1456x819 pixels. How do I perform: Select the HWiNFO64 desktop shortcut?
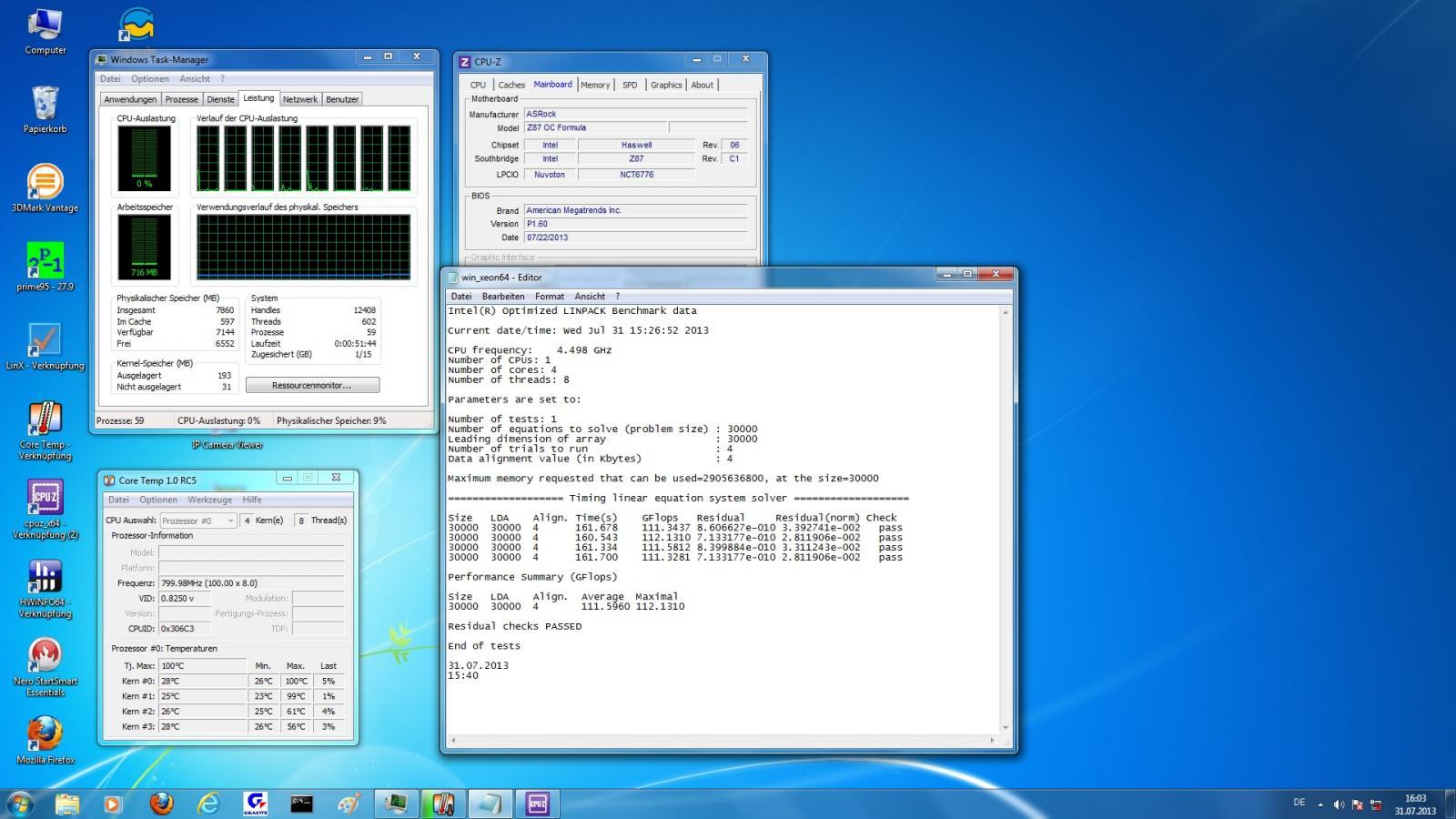tap(45, 589)
